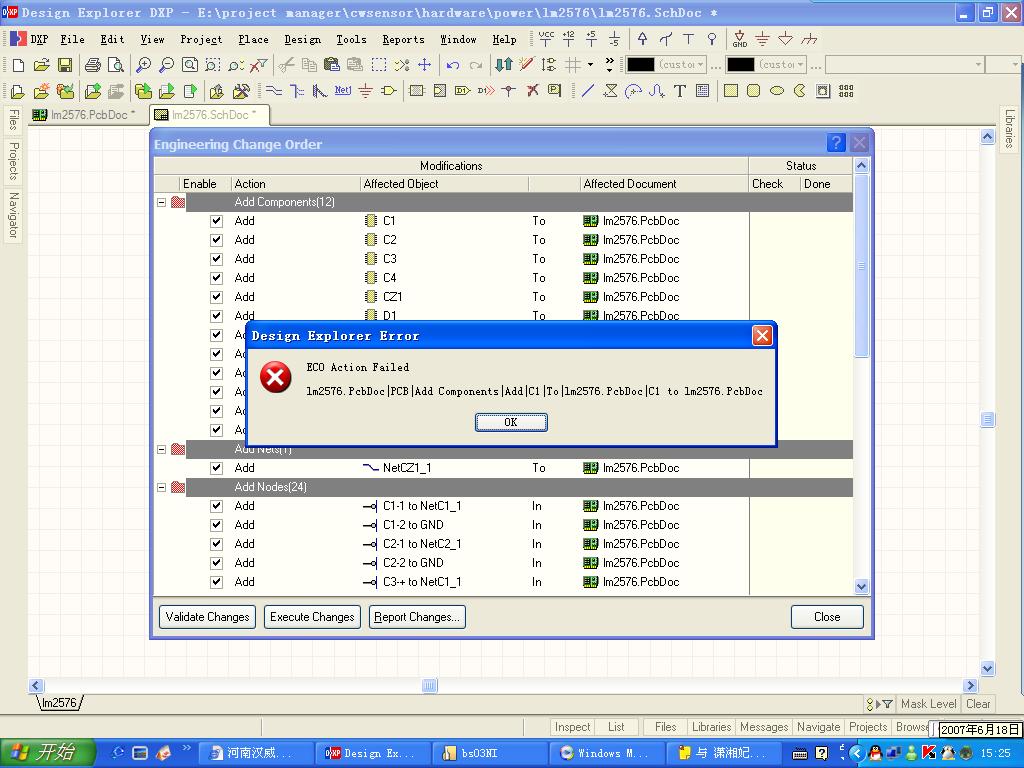Disable the C1-2 to GND checkbox

coord(216,525)
